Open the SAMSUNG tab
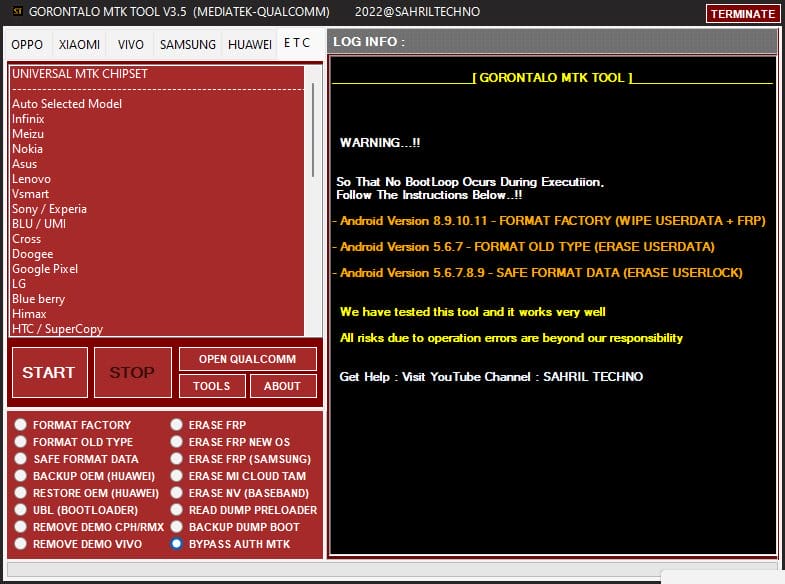 [188, 45]
